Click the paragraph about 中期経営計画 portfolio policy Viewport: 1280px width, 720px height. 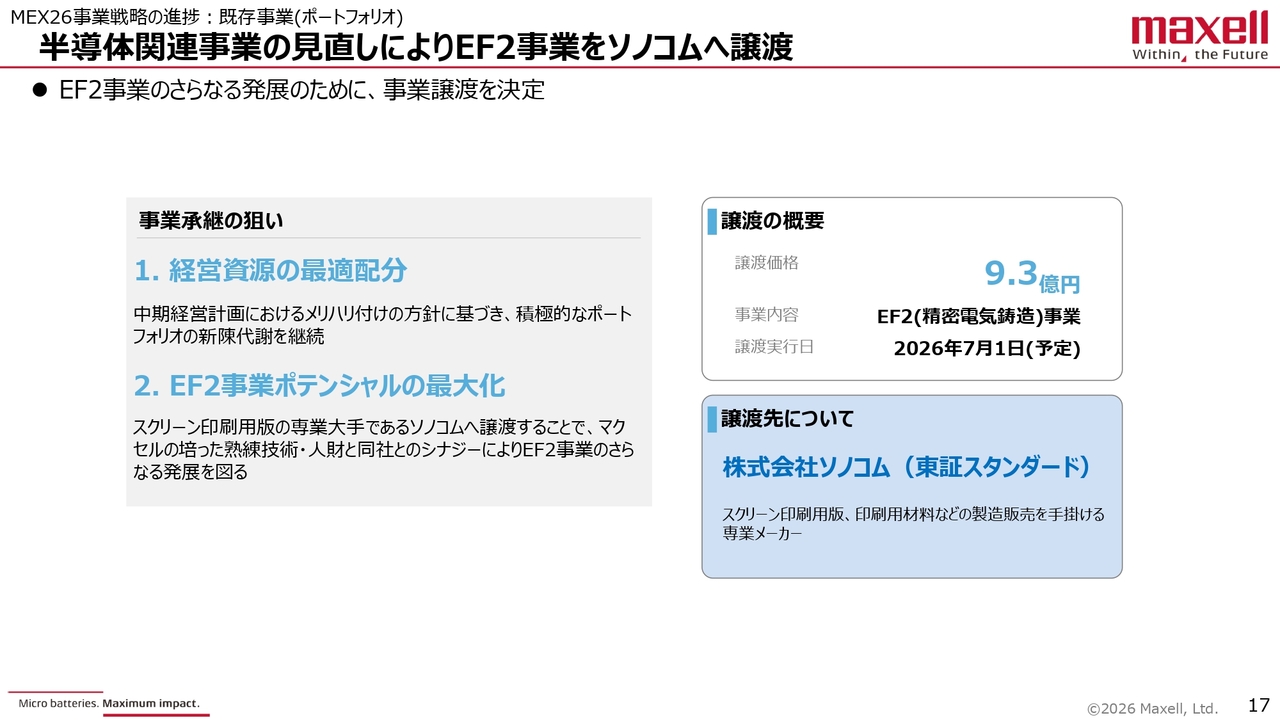pos(383,325)
